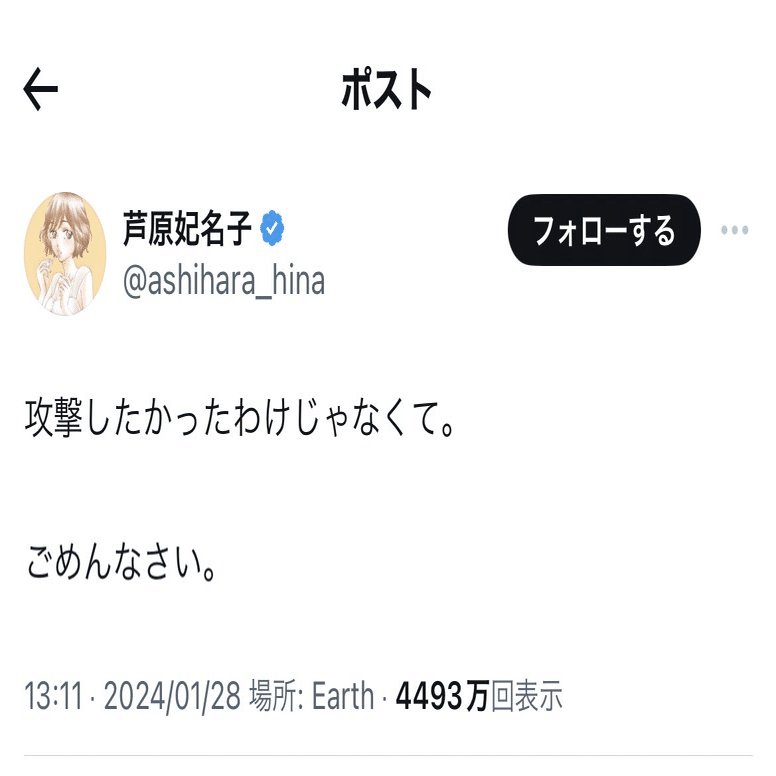This screenshot has height=776, width=776.
Task: Click the bold 4493万 view number
Action: (442, 696)
